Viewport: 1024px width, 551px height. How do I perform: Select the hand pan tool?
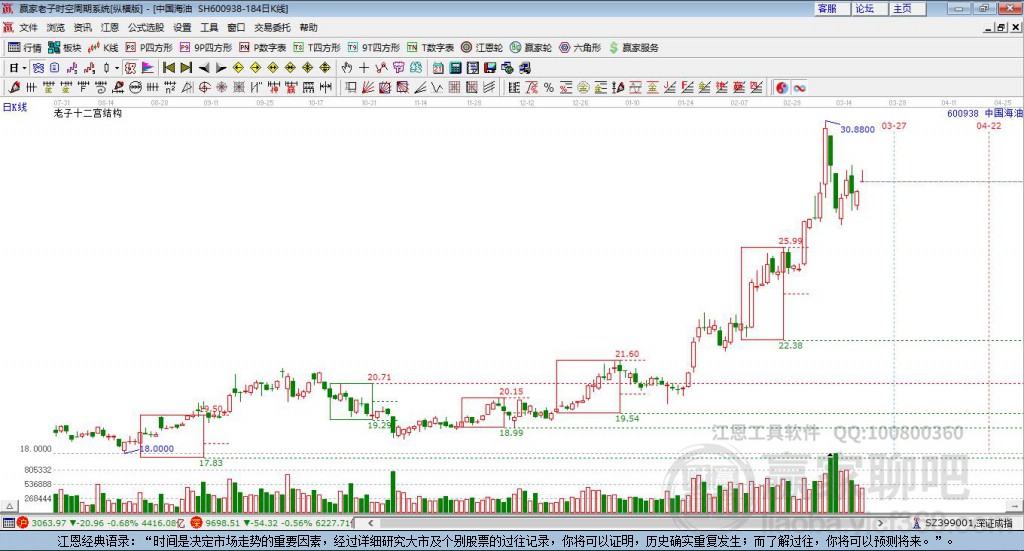(x=347, y=68)
